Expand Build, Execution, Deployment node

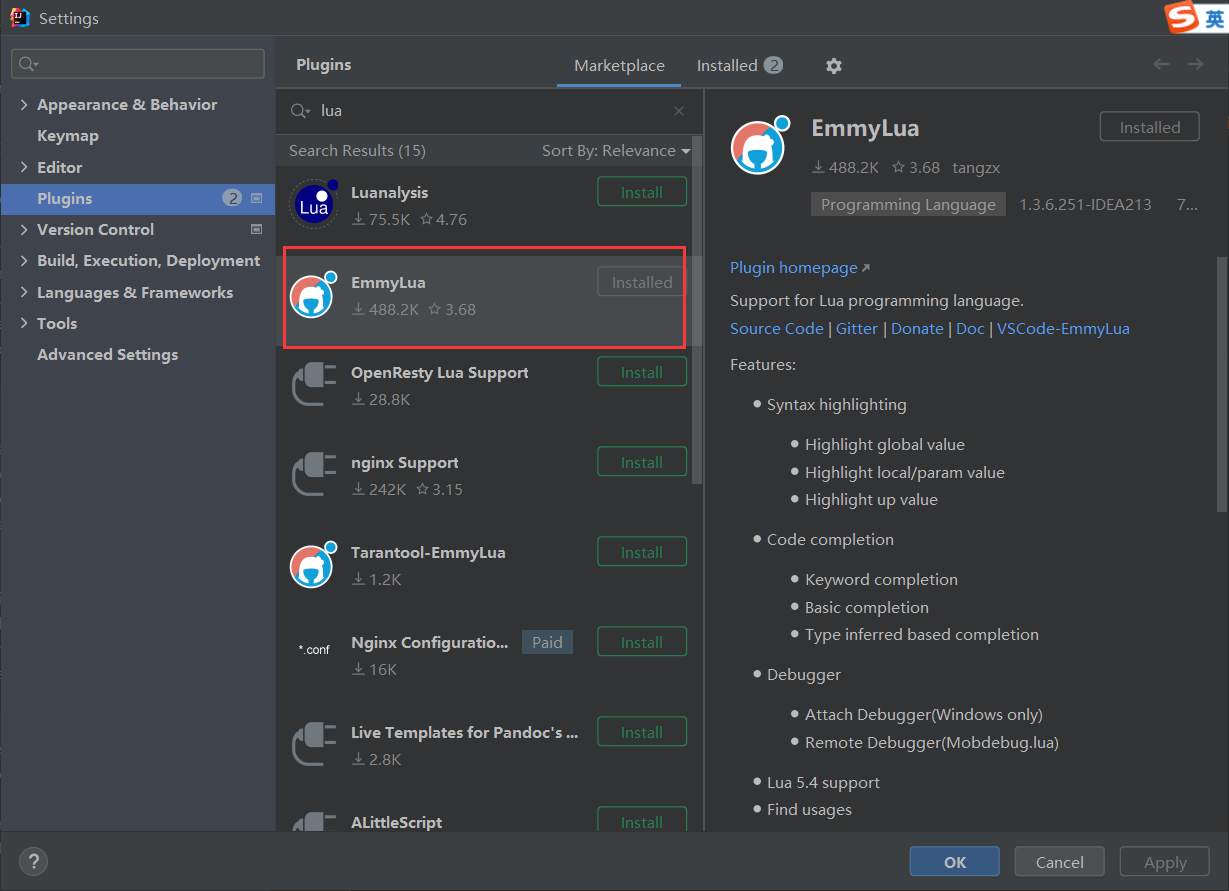pyautogui.click(x=25, y=260)
